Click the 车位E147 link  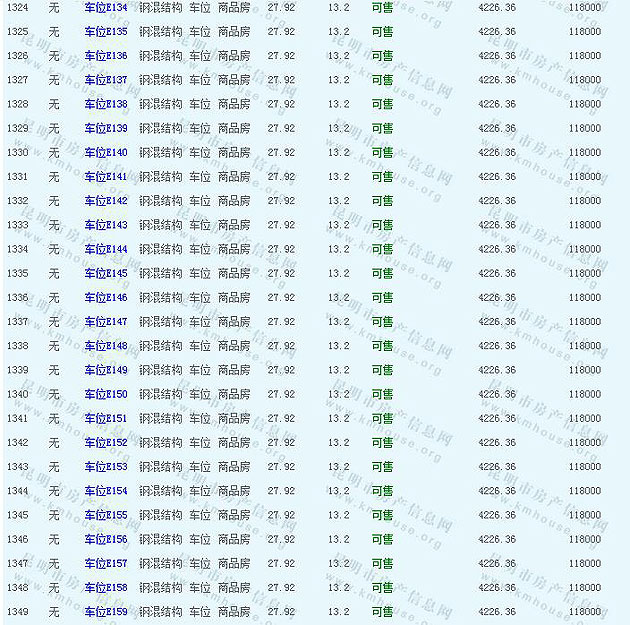pos(105,322)
